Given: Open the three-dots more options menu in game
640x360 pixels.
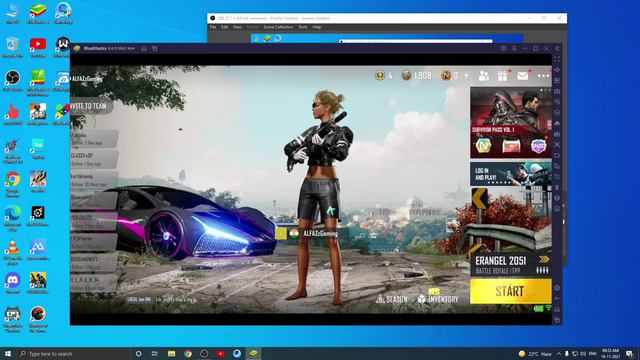Looking at the screenshot, I should [543, 76].
